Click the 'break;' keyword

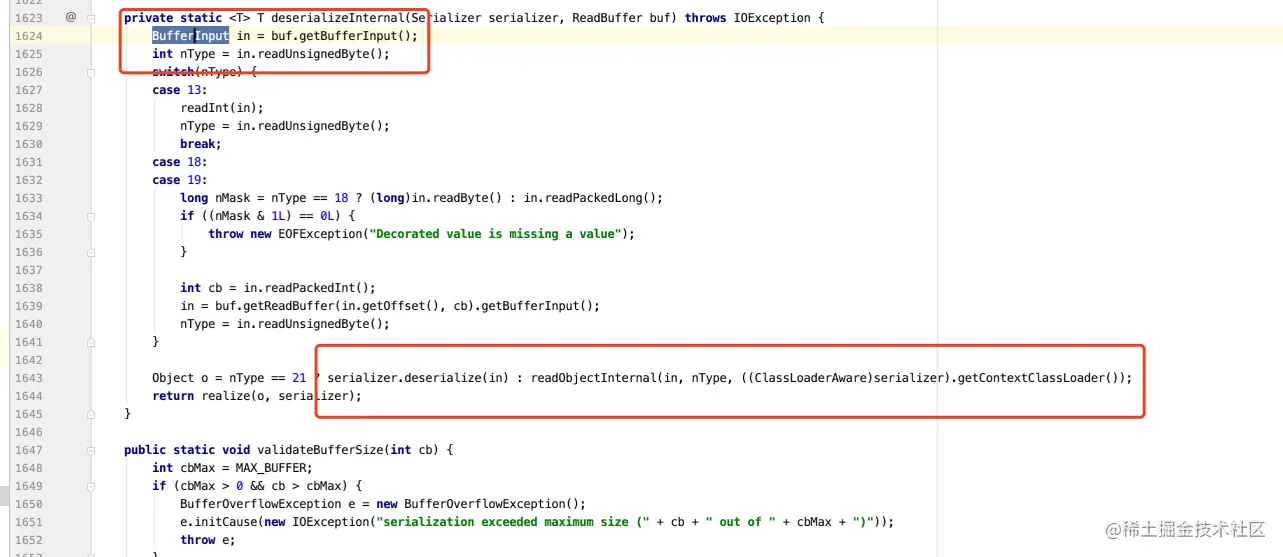click(200, 144)
